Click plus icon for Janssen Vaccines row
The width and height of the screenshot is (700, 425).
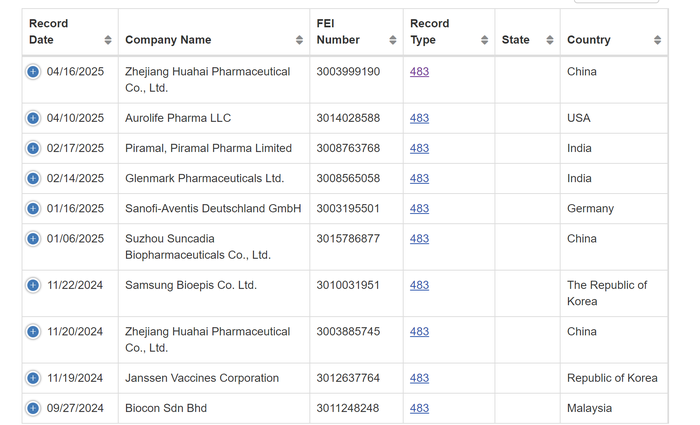(x=33, y=378)
